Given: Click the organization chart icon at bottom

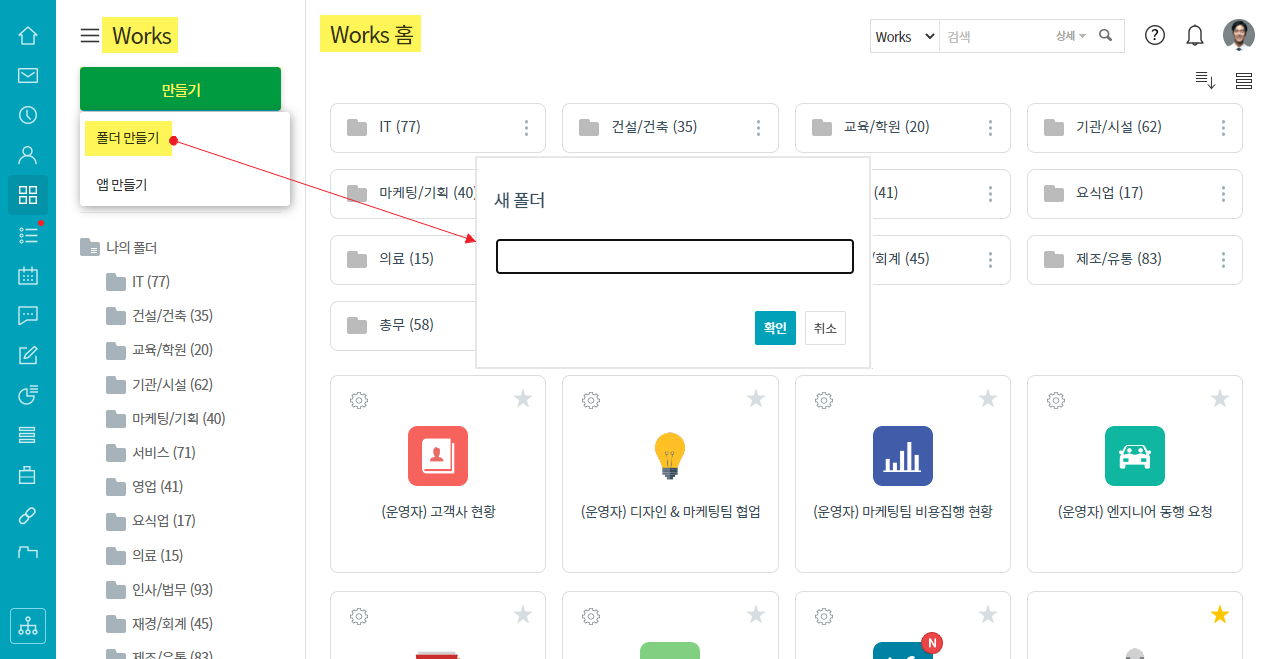Looking at the screenshot, I should (28, 626).
